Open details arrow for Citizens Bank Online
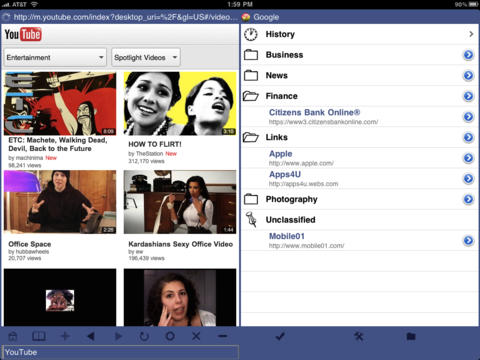Viewport: 480px width, 360px height. point(468,117)
